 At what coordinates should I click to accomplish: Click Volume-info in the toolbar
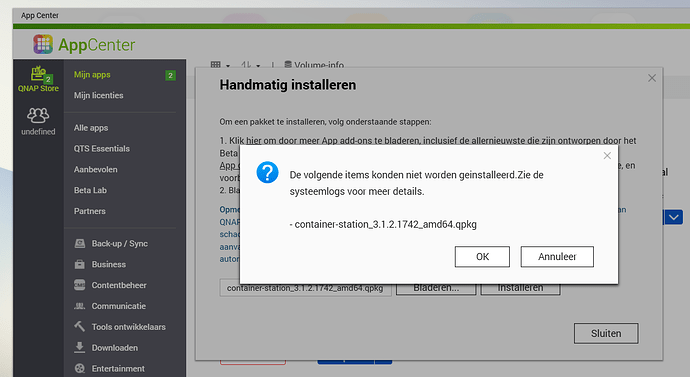point(314,65)
